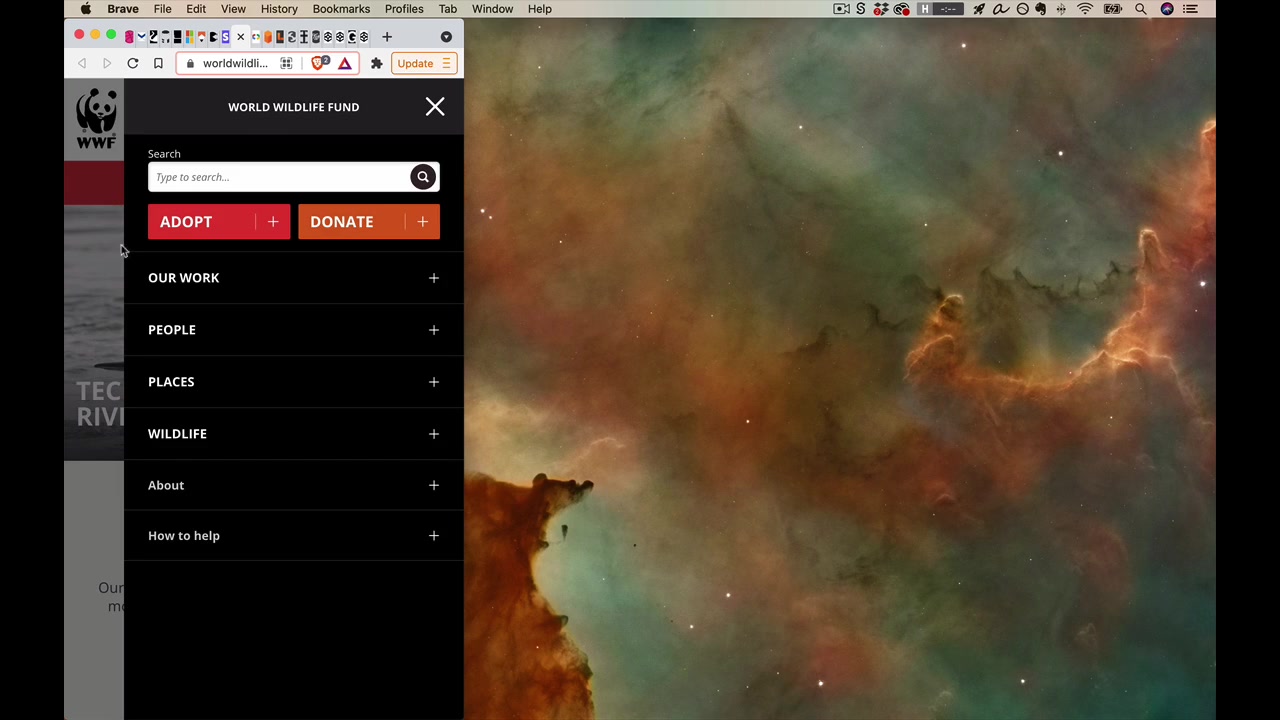
Task: Expand the PLACES section
Action: click(x=294, y=382)
